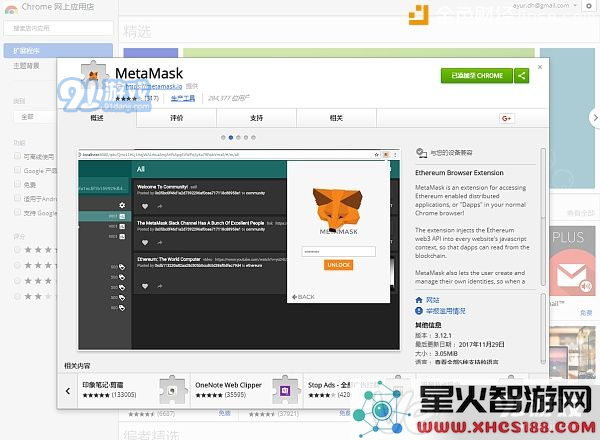Click the Ethereum Browser Extension heading
This screenshot has width=600, height=440.
(x=459, y=173)
